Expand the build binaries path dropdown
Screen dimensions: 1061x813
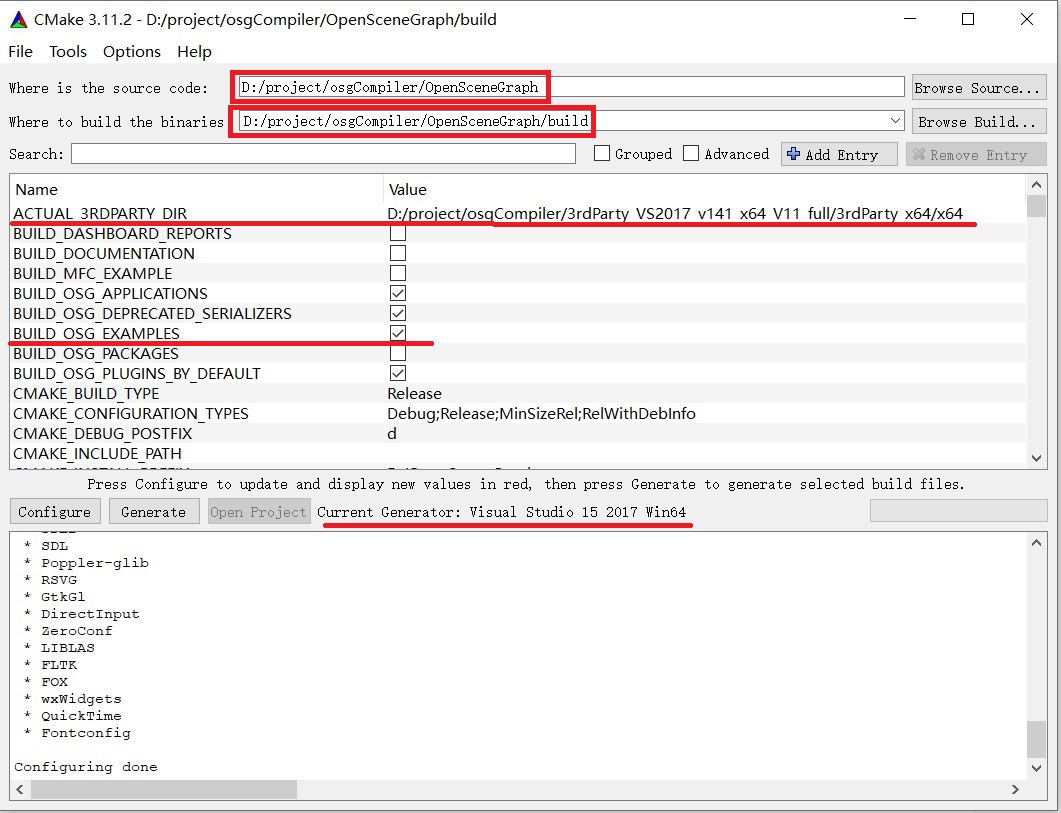point(895,121)
